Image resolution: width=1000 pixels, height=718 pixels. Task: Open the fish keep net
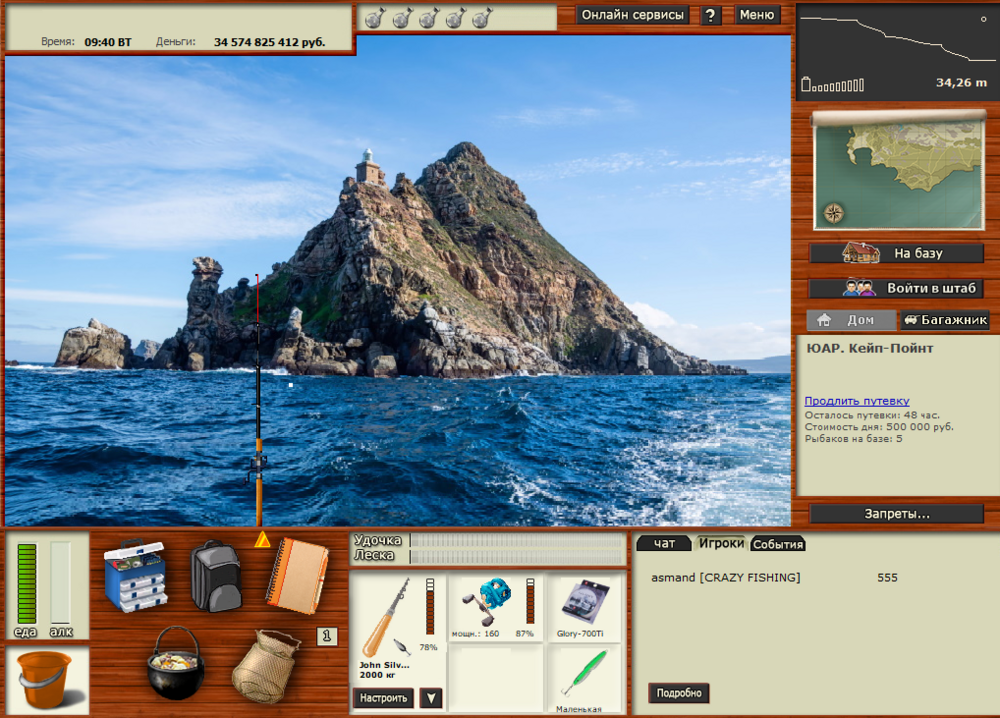click(265, 665)
